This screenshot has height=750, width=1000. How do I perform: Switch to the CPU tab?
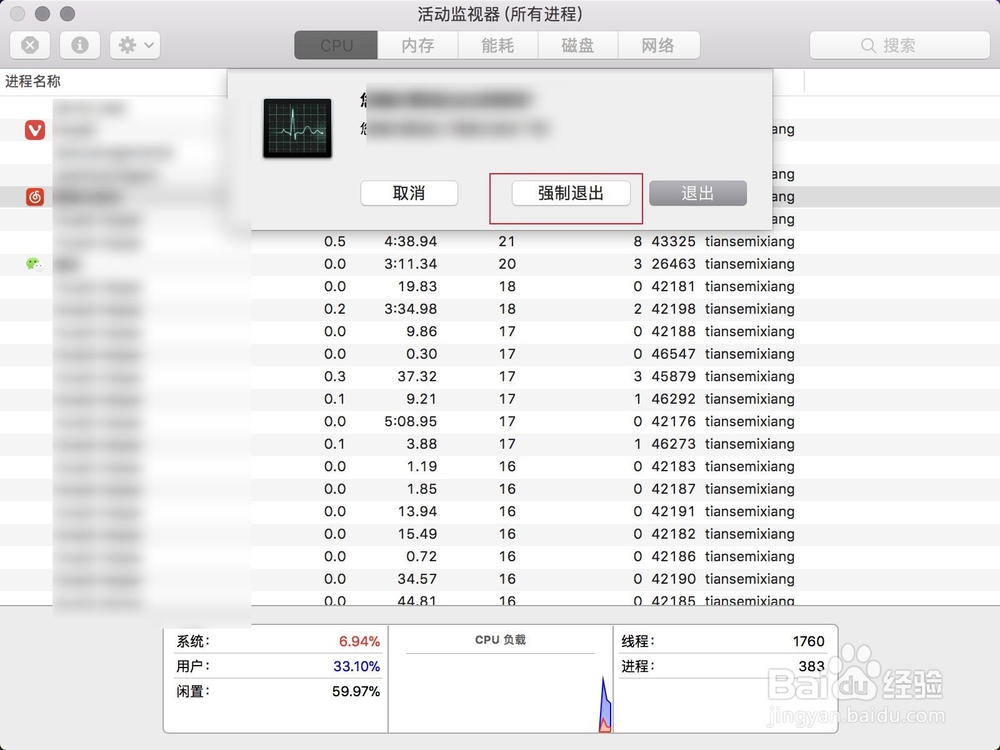click(336, 45)
